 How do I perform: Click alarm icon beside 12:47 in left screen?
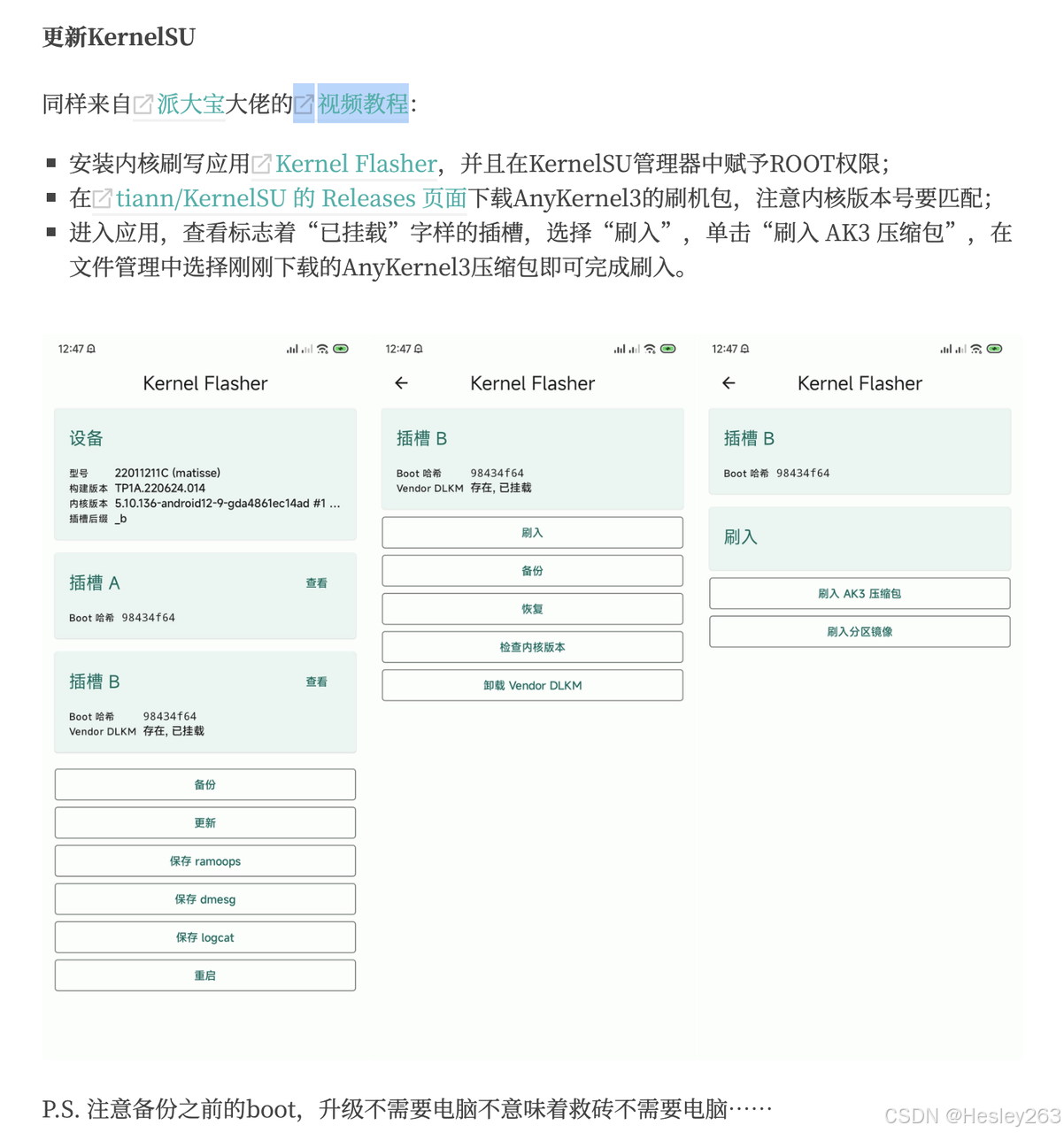point(91,349)
